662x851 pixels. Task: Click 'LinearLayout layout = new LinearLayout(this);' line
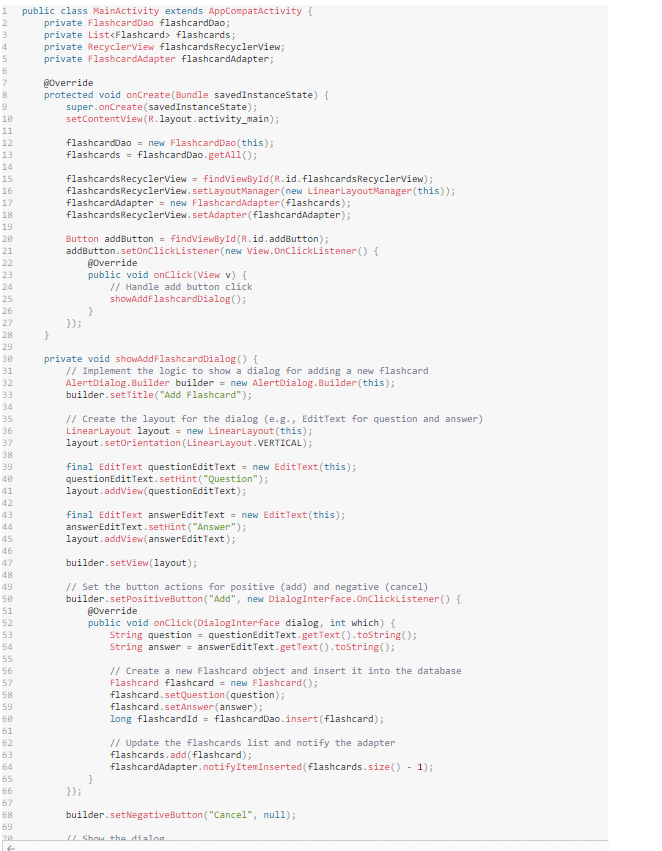[189, 431]
